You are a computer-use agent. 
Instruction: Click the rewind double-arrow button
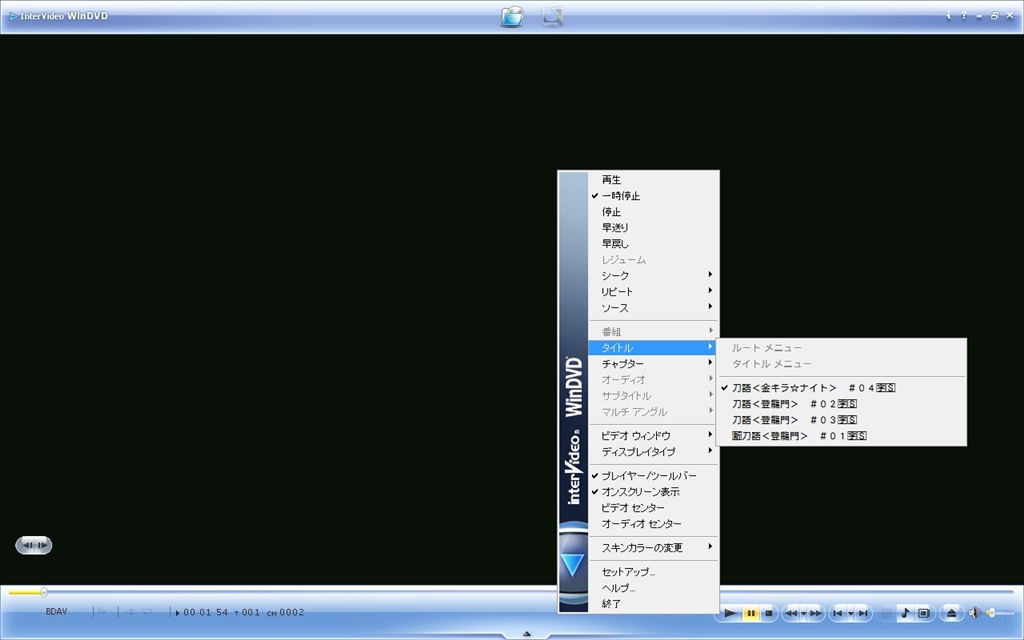(791, 613)
